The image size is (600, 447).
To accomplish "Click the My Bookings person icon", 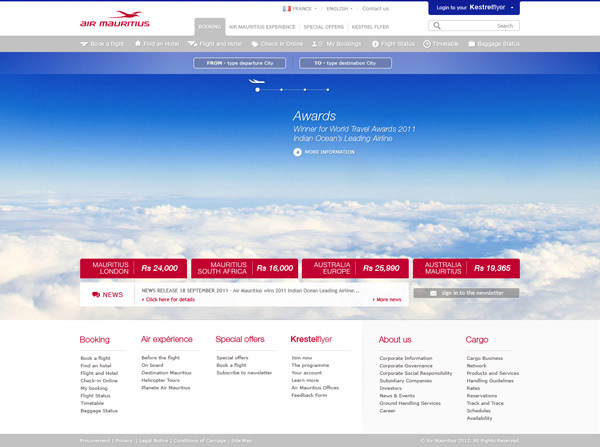I will click(317, 44).
